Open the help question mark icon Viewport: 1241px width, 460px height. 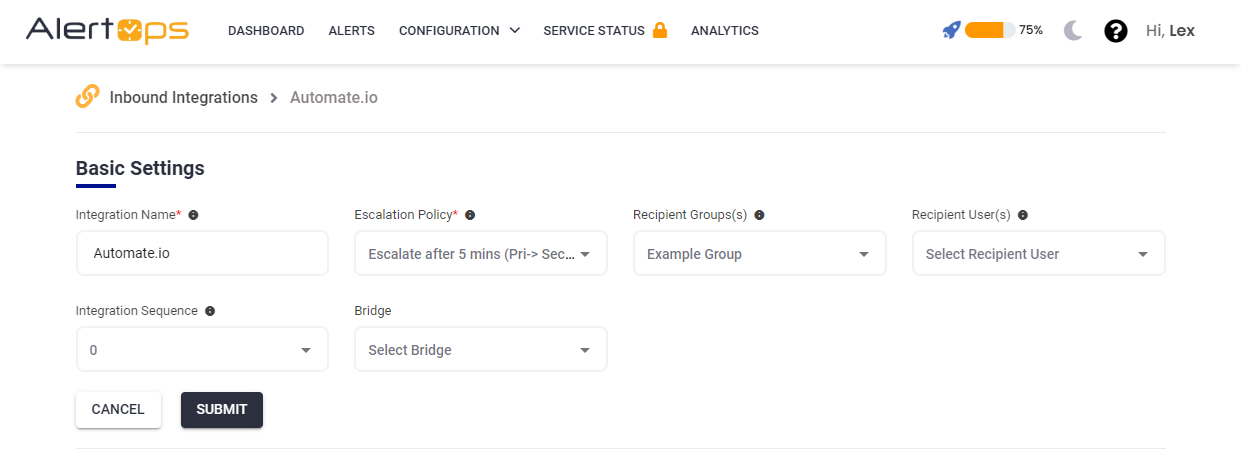coord(1116,31)
